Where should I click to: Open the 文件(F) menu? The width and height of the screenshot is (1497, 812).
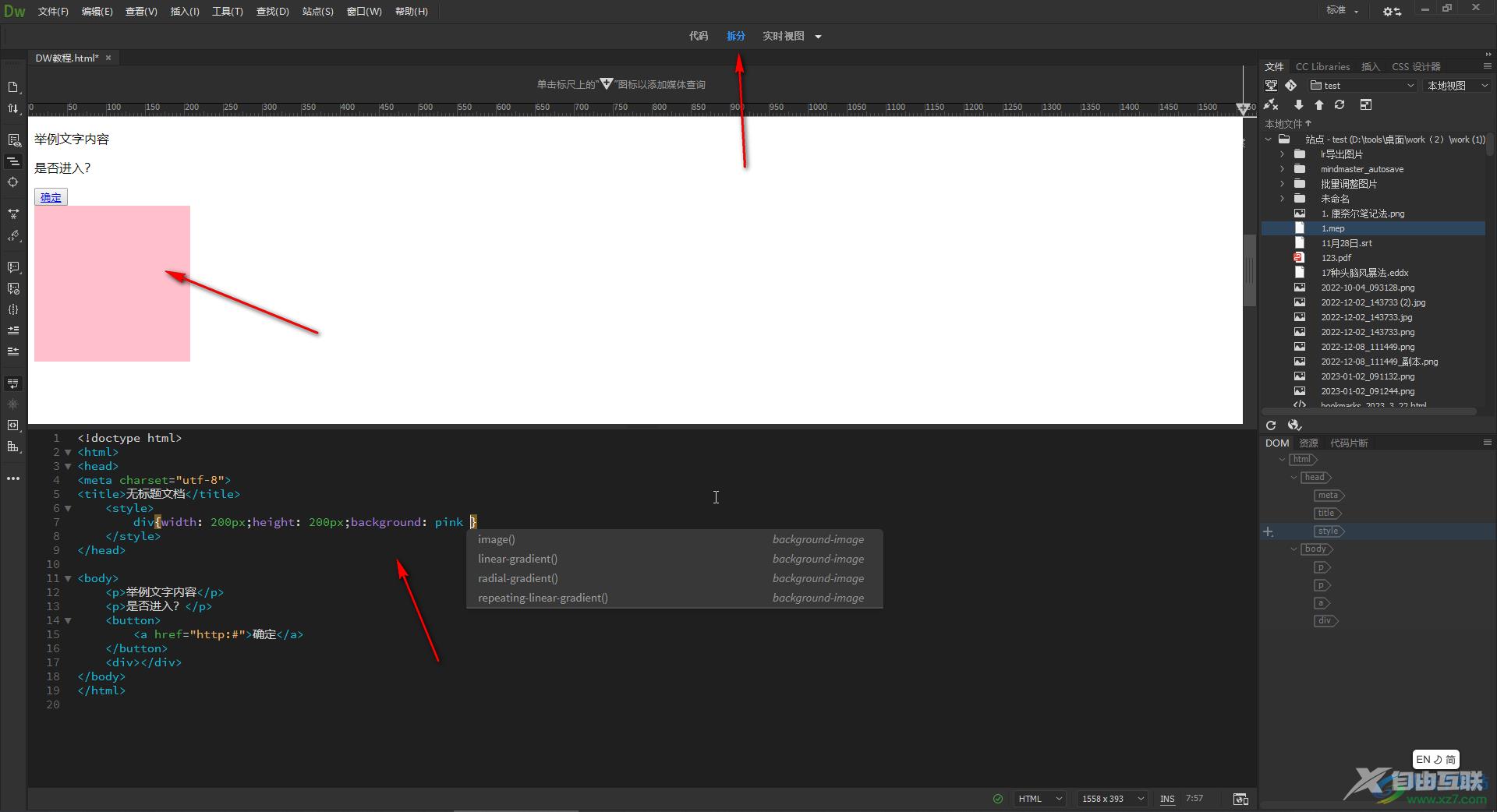53,12
